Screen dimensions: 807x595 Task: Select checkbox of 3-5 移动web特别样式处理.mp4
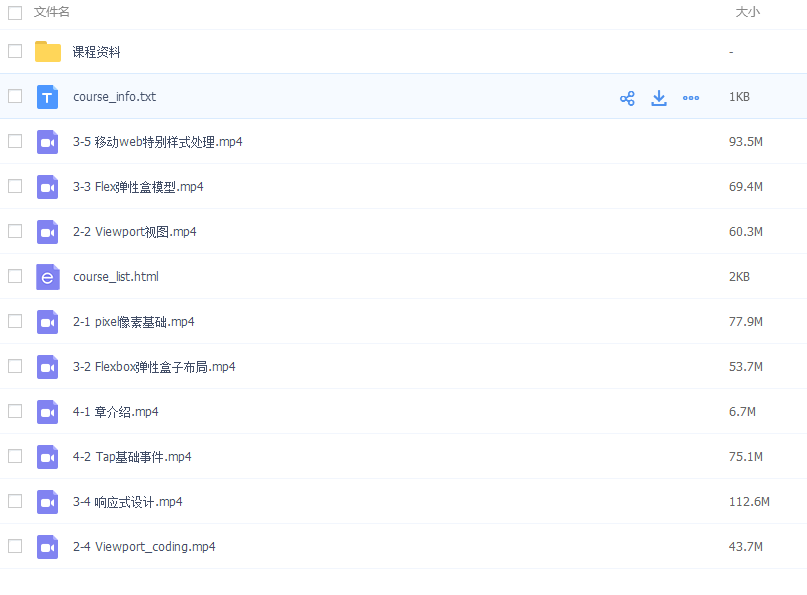(x=15, y=141)
